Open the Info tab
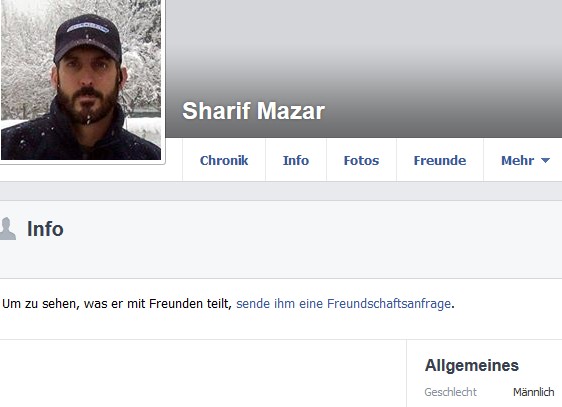The image size is (562, 407). [x=296, y=160]
